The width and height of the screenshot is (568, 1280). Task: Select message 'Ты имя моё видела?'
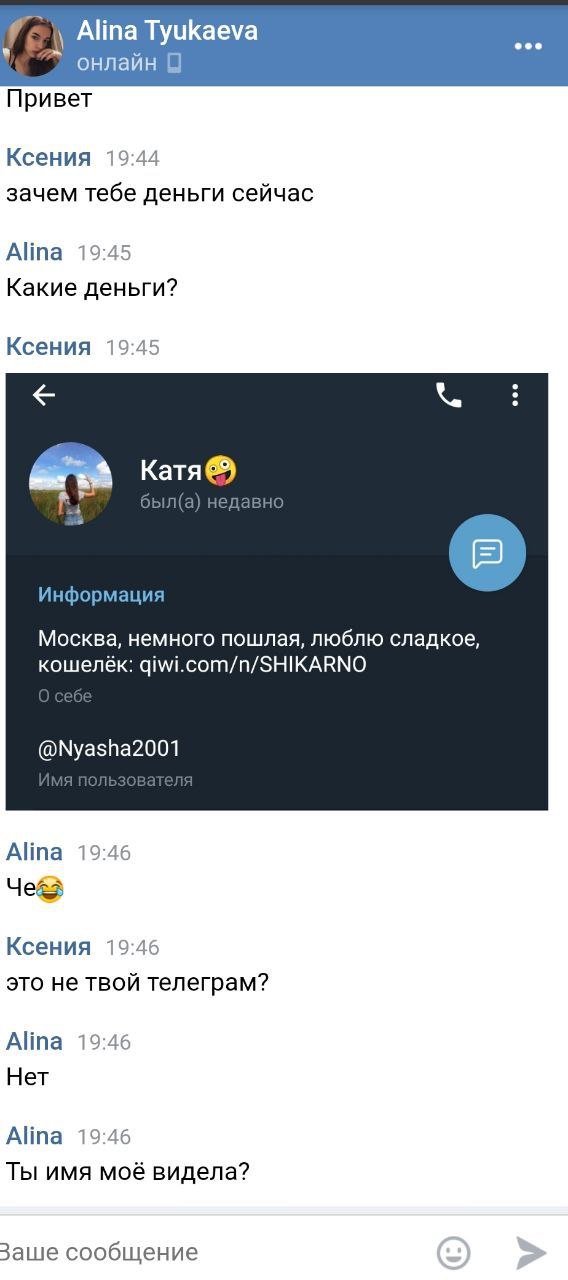point(128,1172)
